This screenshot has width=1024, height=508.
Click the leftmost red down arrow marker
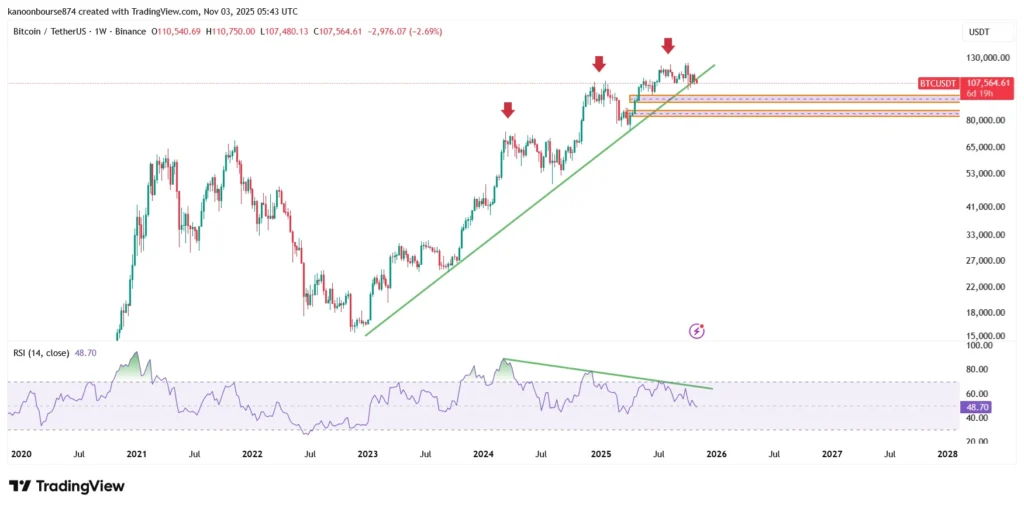508,110
